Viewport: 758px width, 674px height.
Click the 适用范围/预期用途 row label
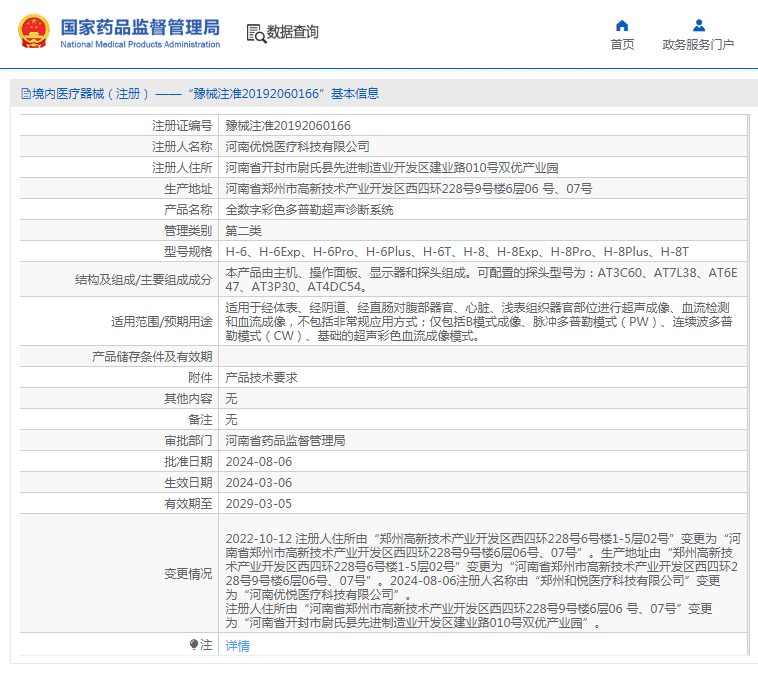(162, 322)
